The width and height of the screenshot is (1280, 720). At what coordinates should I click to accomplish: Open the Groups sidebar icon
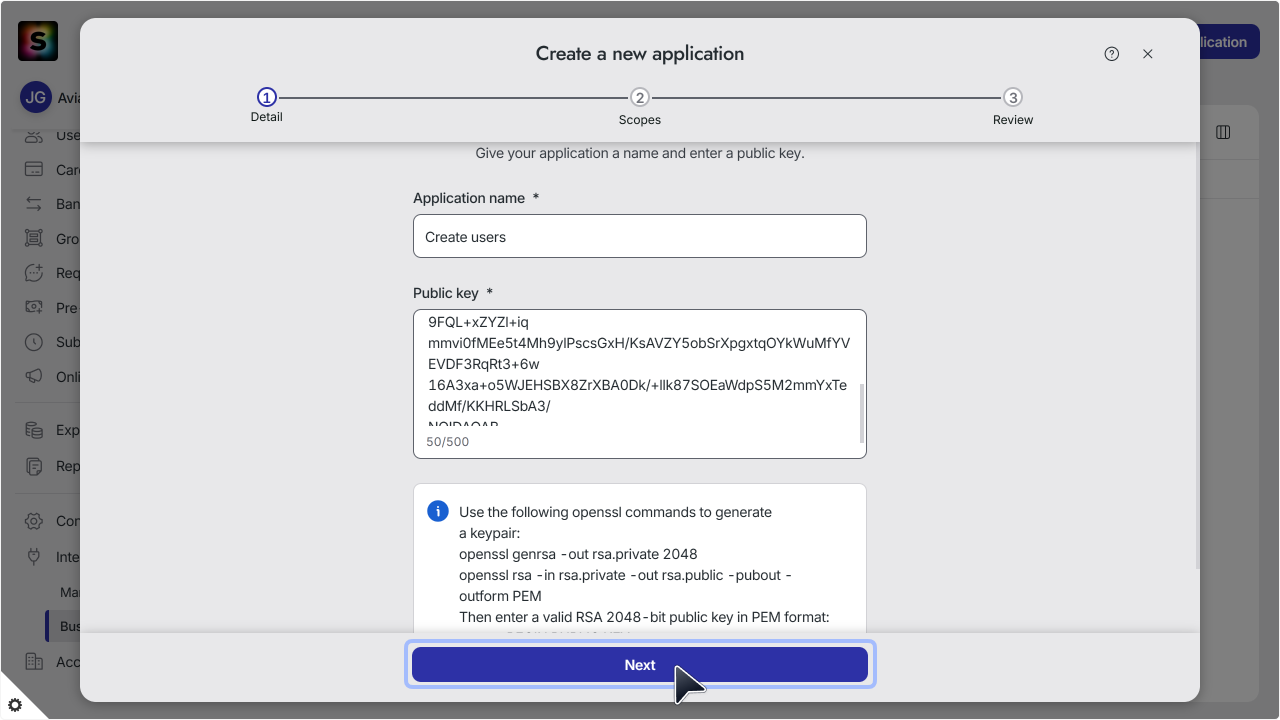(x=34, y=238)
